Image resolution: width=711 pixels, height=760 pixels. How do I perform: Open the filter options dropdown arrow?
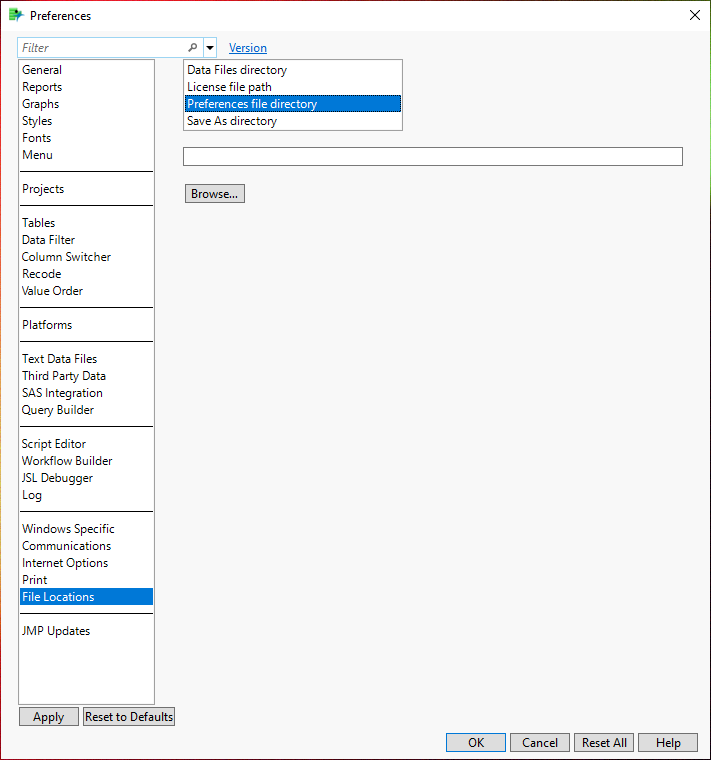coord(210,48)
